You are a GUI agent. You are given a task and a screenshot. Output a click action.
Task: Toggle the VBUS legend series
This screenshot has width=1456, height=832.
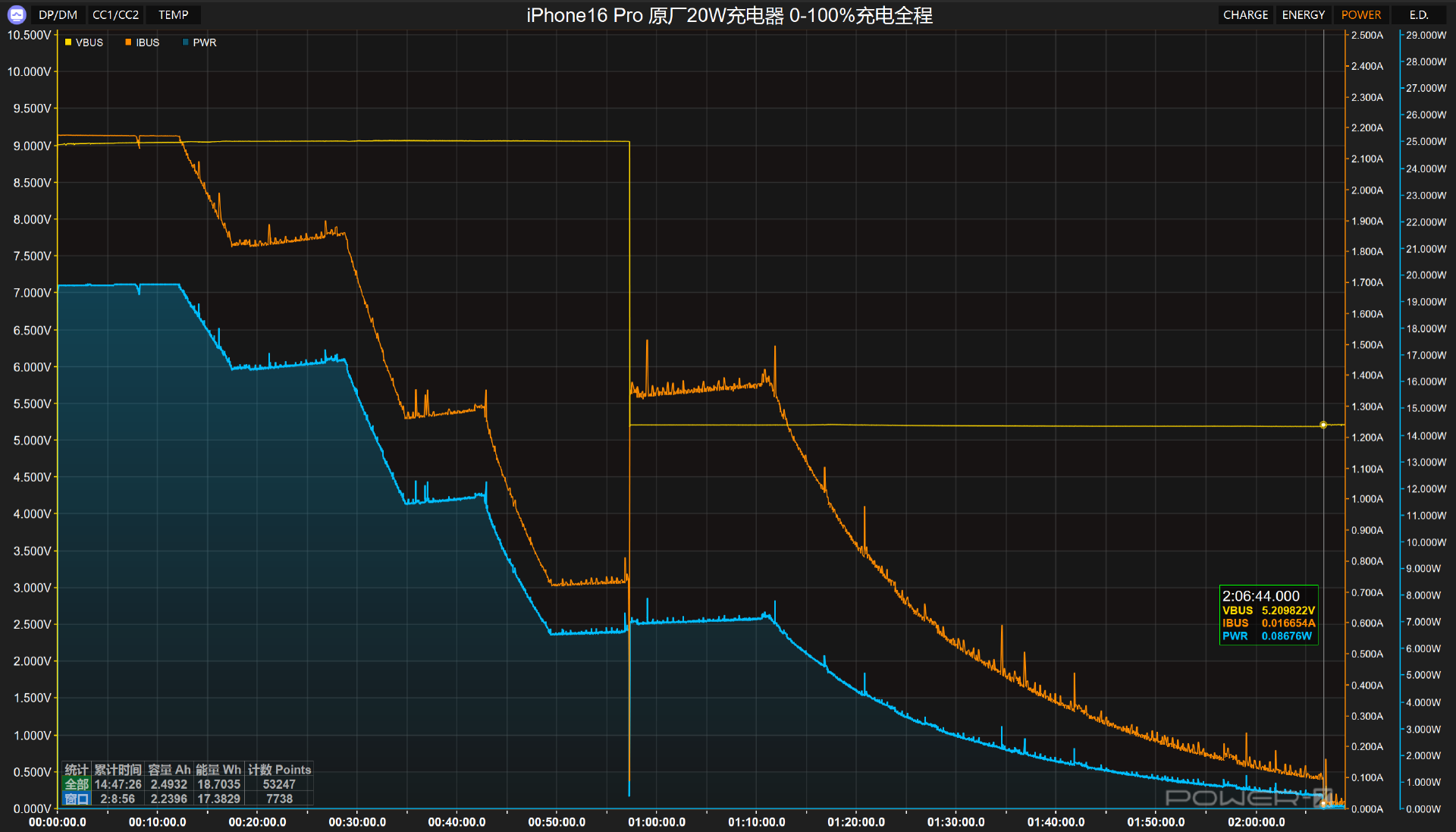84,42
